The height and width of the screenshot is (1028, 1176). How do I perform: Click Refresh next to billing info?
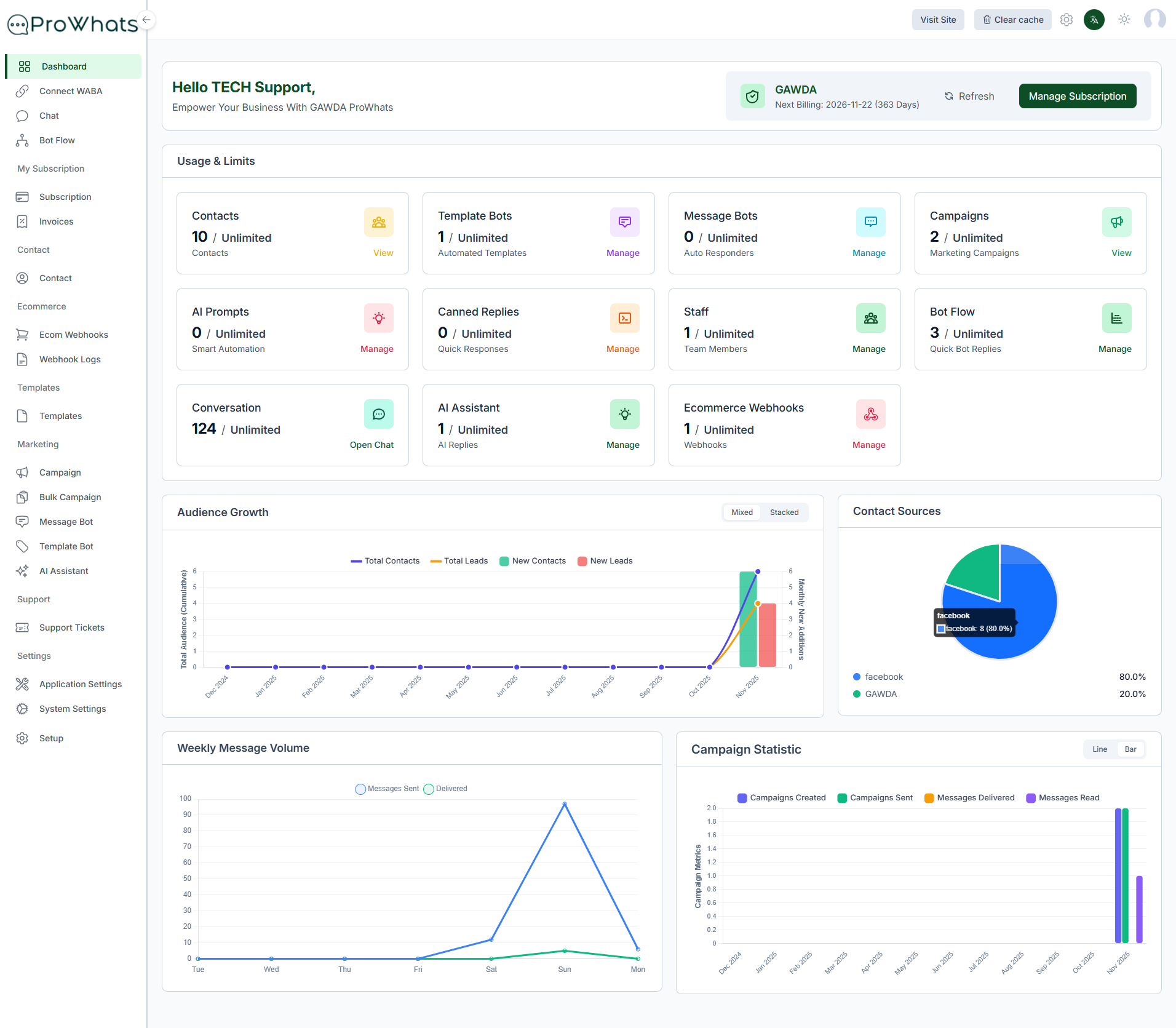969,96
